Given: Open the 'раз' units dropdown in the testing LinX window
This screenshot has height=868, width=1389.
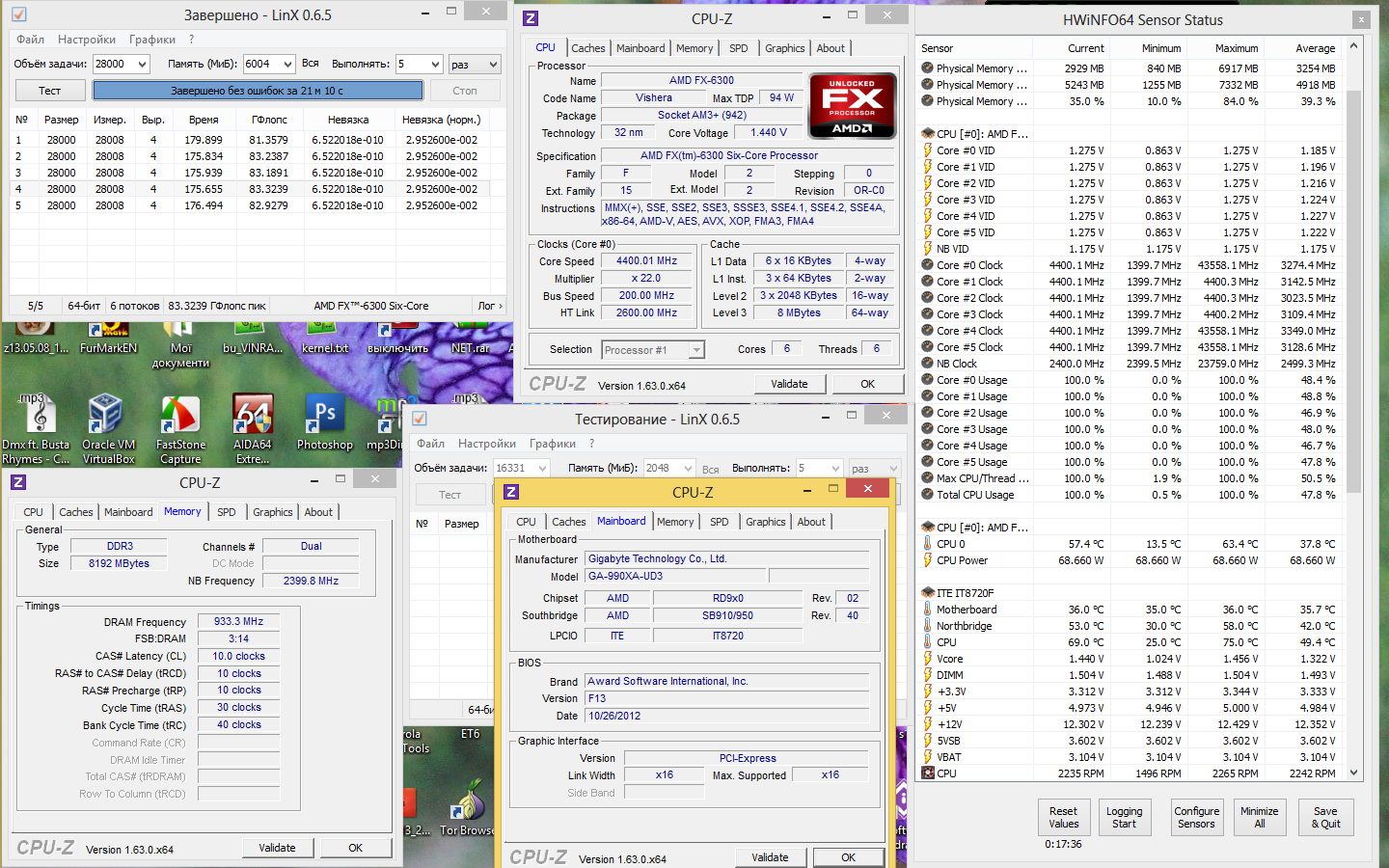Looking at the screenshot, I should (x=893, y=469).
